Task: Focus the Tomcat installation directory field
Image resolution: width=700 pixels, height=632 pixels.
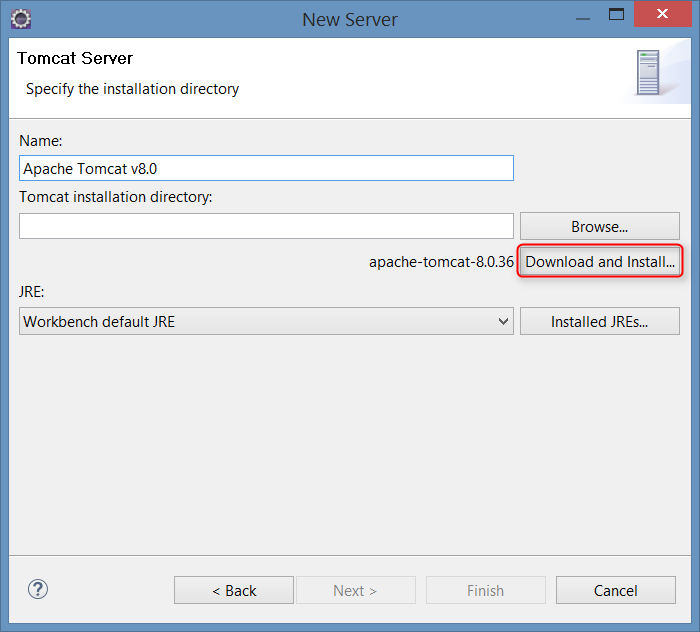Action: (x=266, y=226)
